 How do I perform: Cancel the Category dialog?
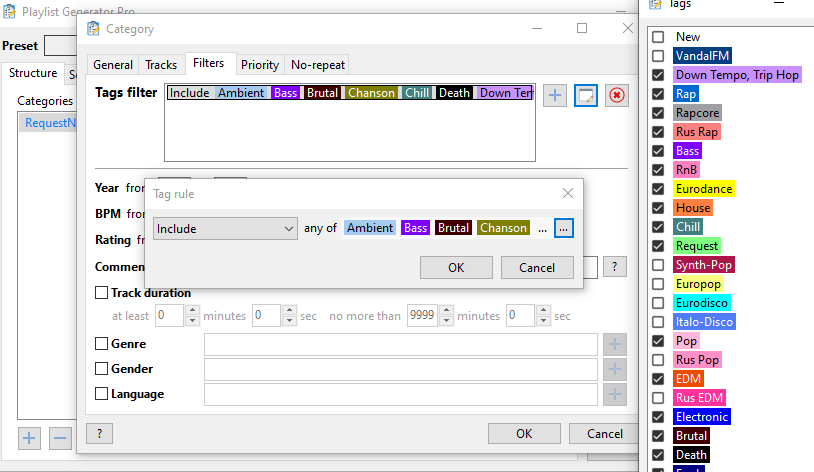point(604,434)
